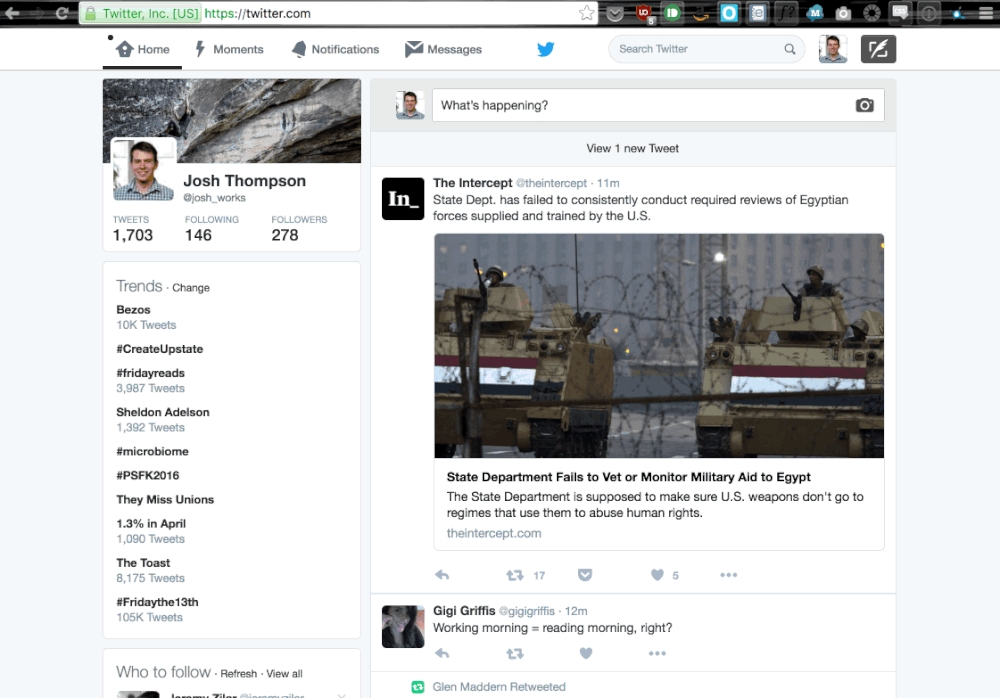Add photo with camera icon
Viewport: 1000px width, 698px height.
864,105
